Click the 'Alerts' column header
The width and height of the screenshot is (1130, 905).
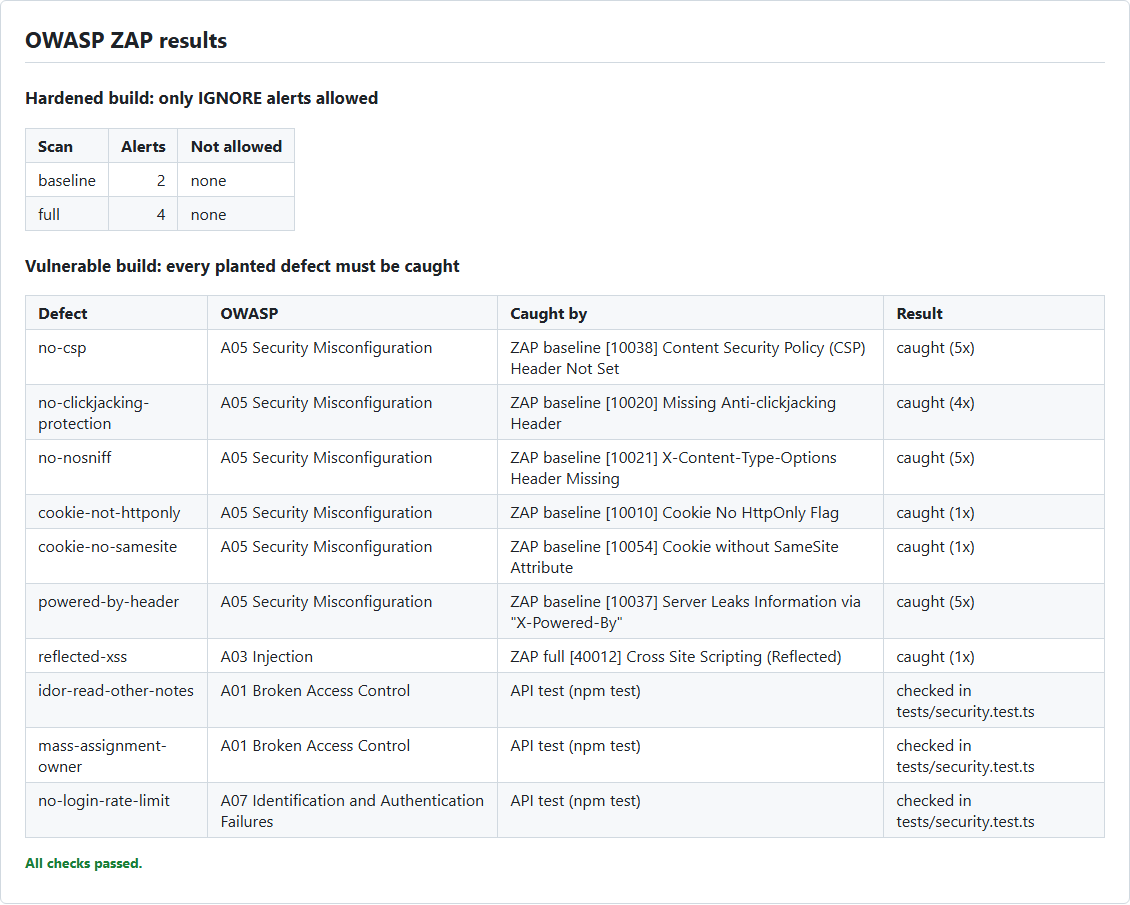point(143,146)
